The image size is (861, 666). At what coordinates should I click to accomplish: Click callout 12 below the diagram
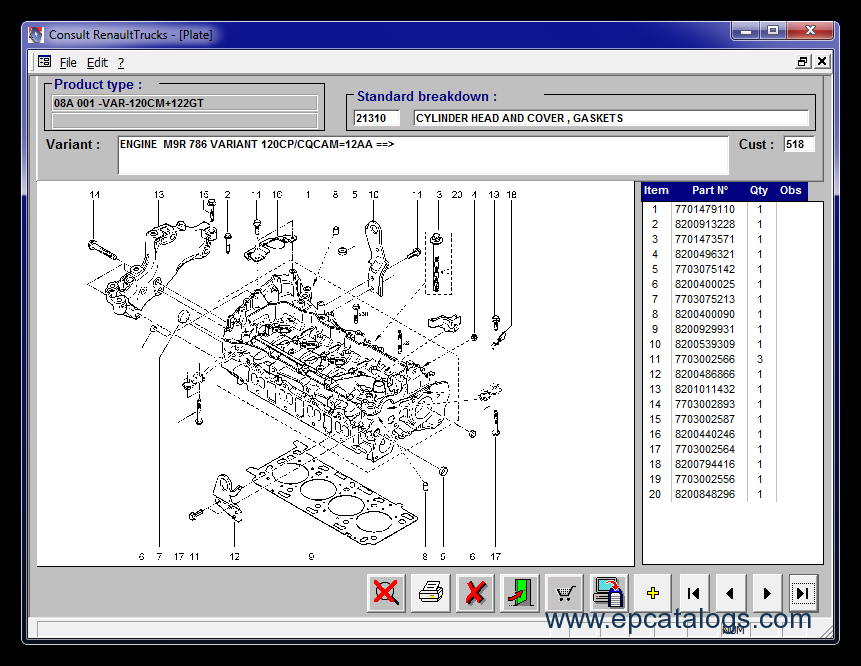point(234,557)
